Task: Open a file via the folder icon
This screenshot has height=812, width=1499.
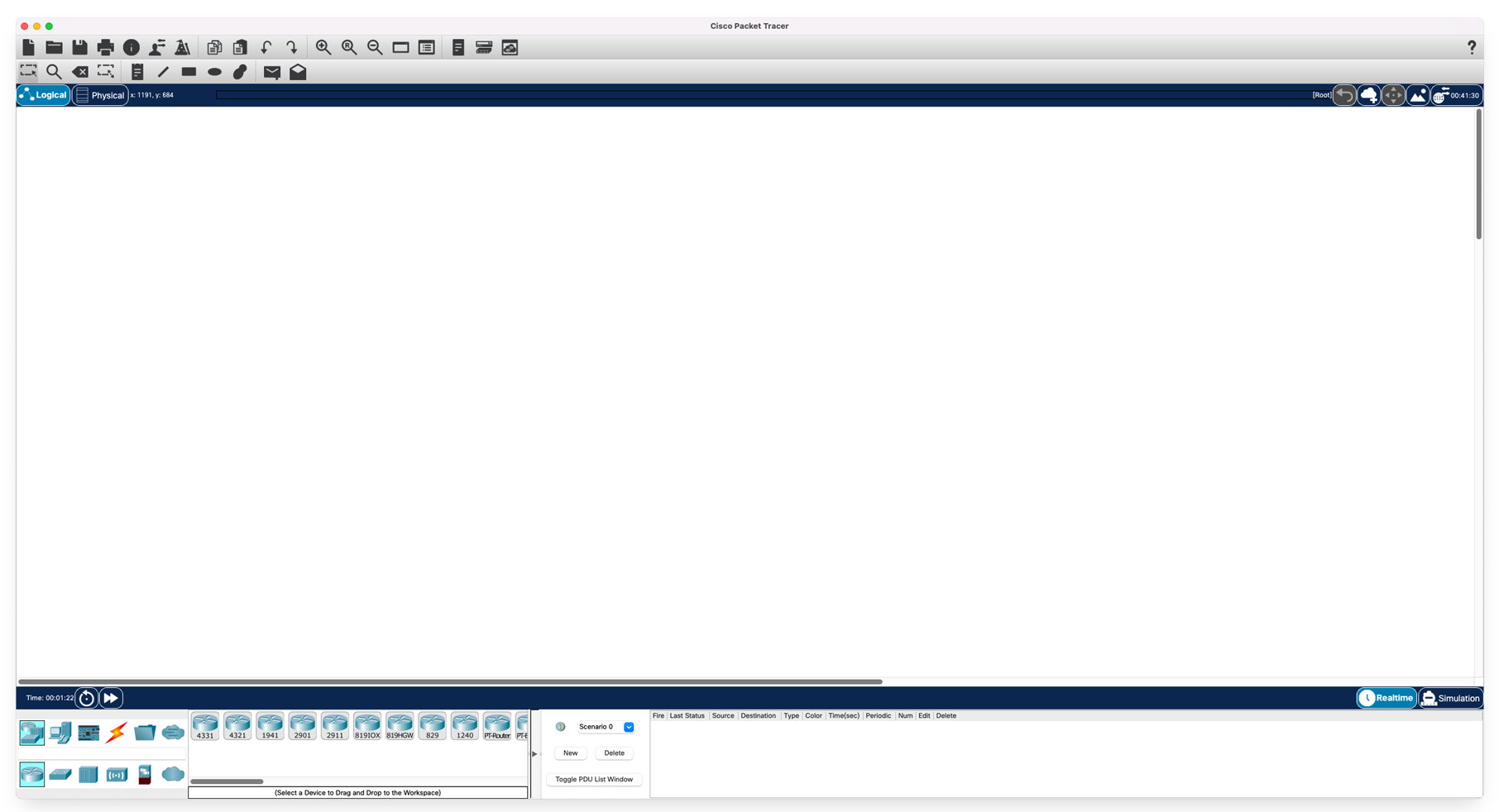Action: 55,47
